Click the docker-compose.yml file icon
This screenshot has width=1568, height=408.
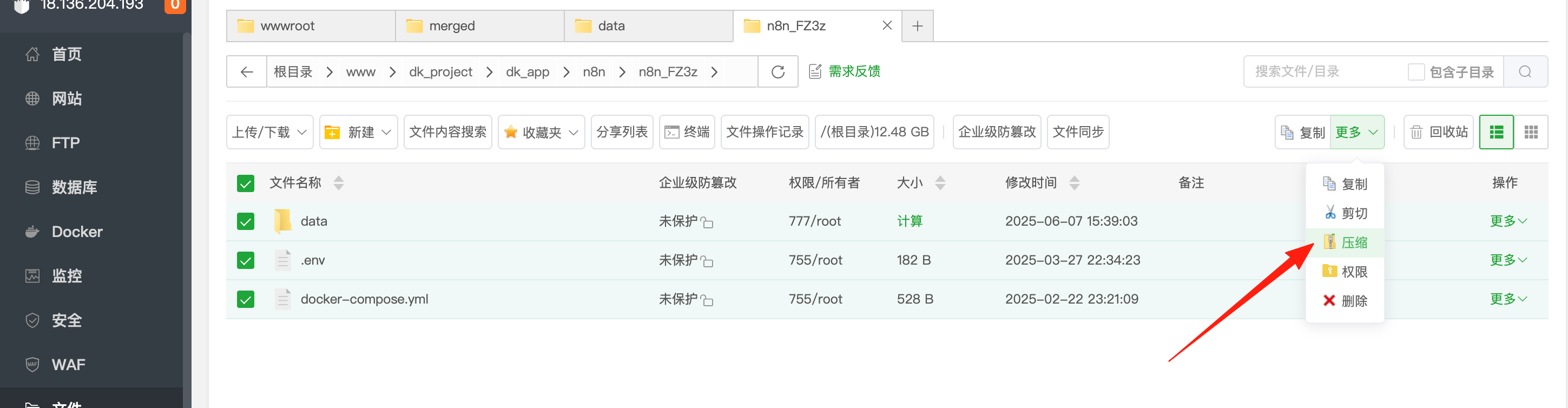tap(282, 299)
